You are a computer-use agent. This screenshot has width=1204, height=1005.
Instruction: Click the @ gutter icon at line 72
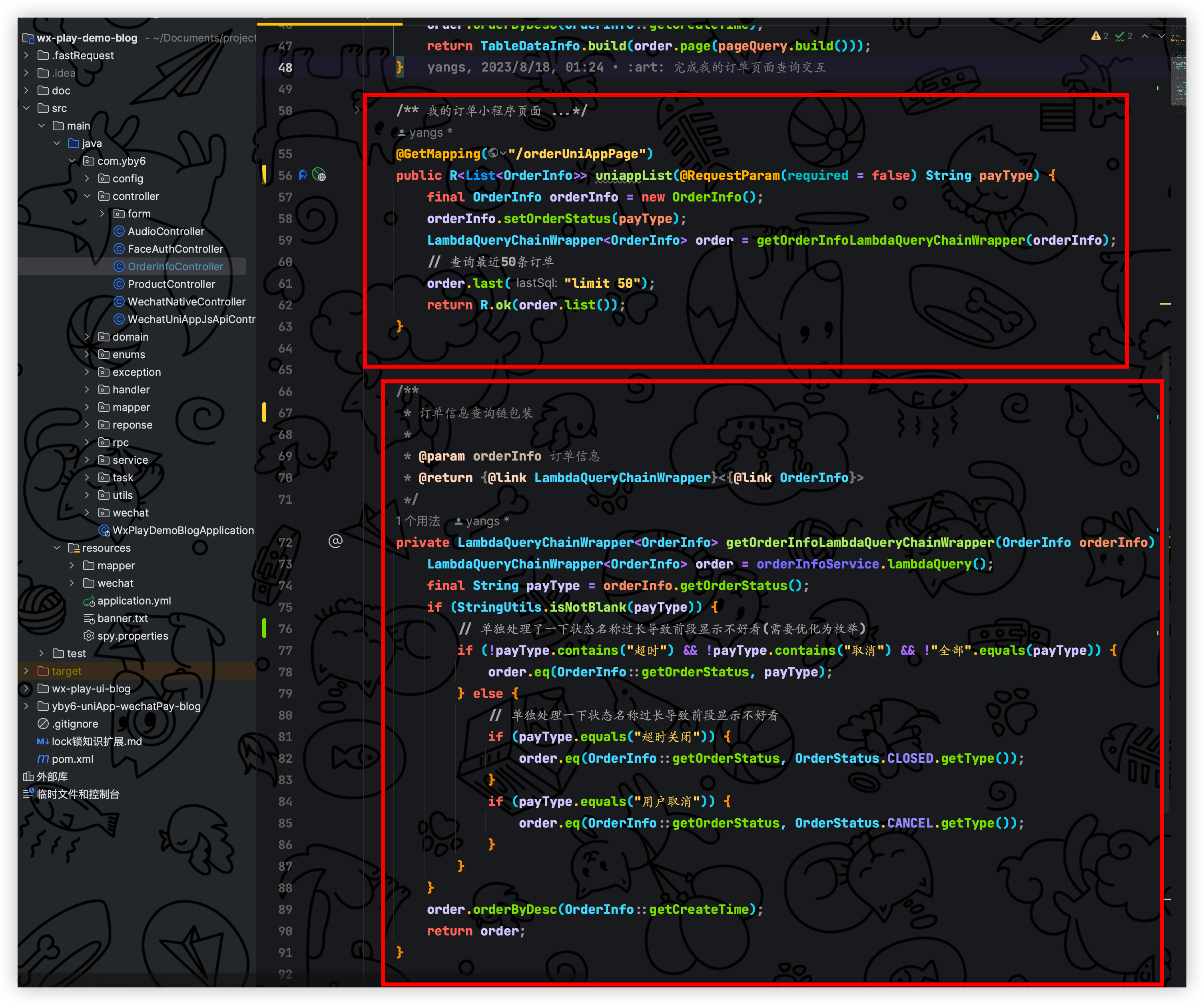coord(335,541)
